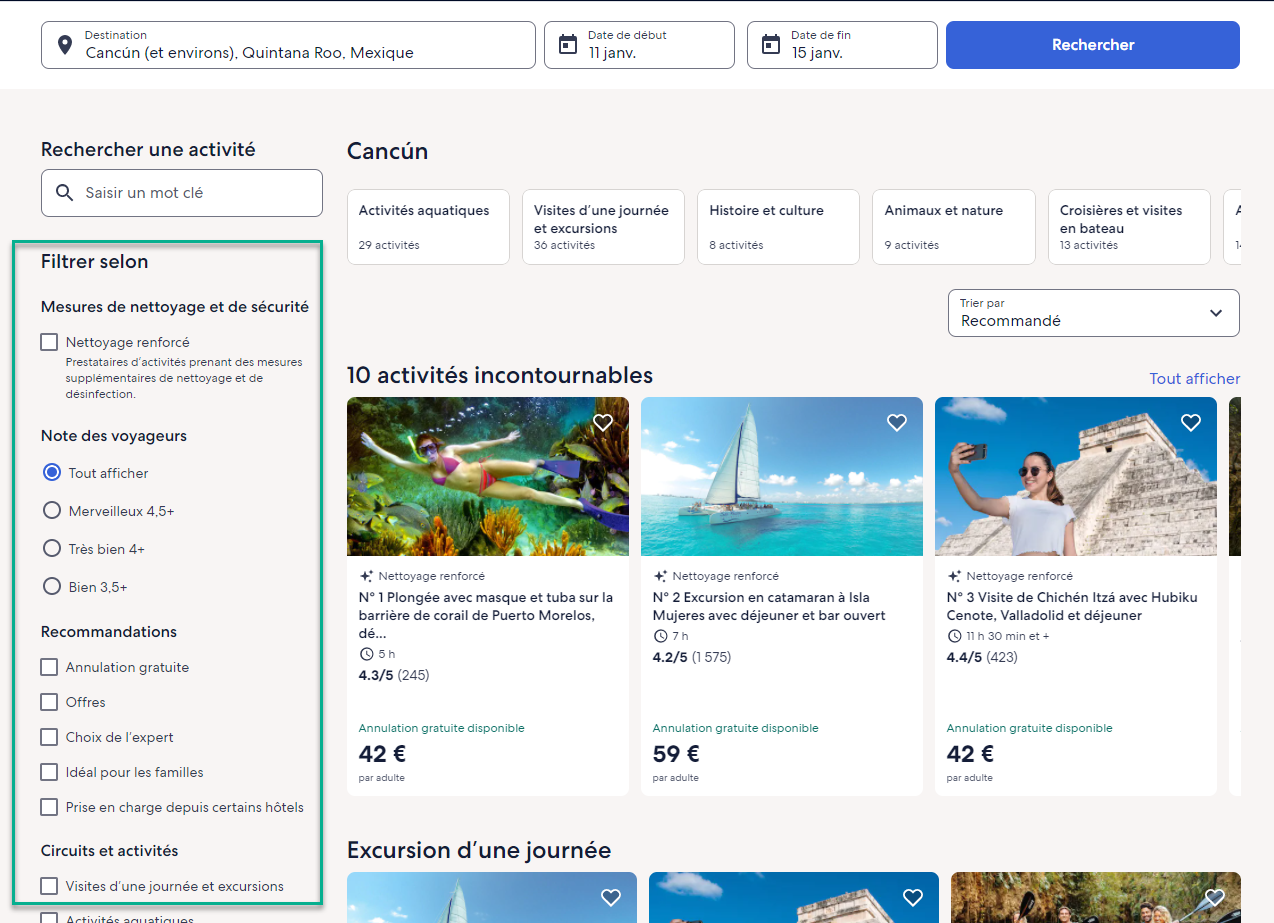Click the 10 activités incontournables heading

point(500,375)
